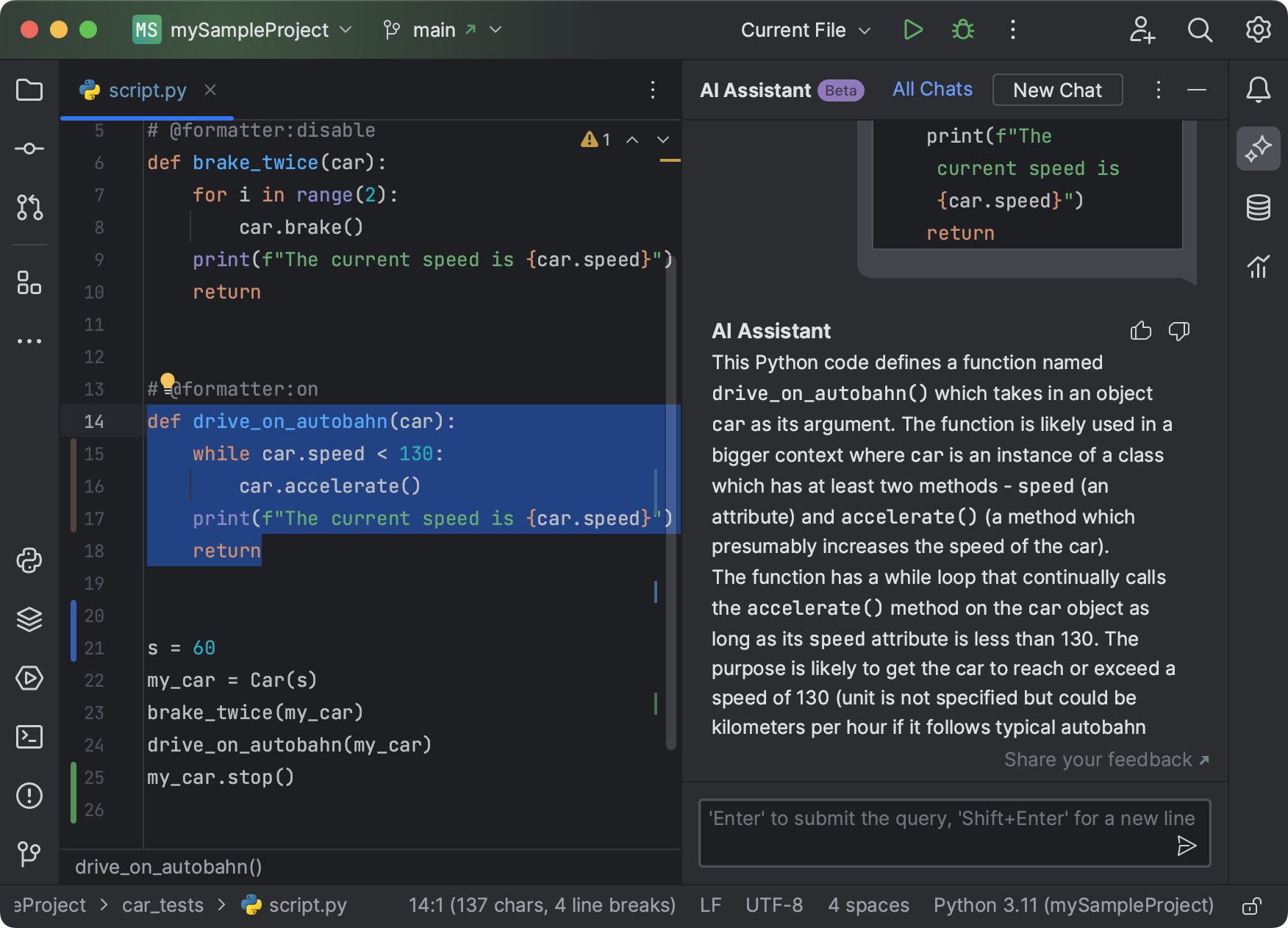
Task: Click 'car.brake()' on line 8
Action: tap(301, 227)
